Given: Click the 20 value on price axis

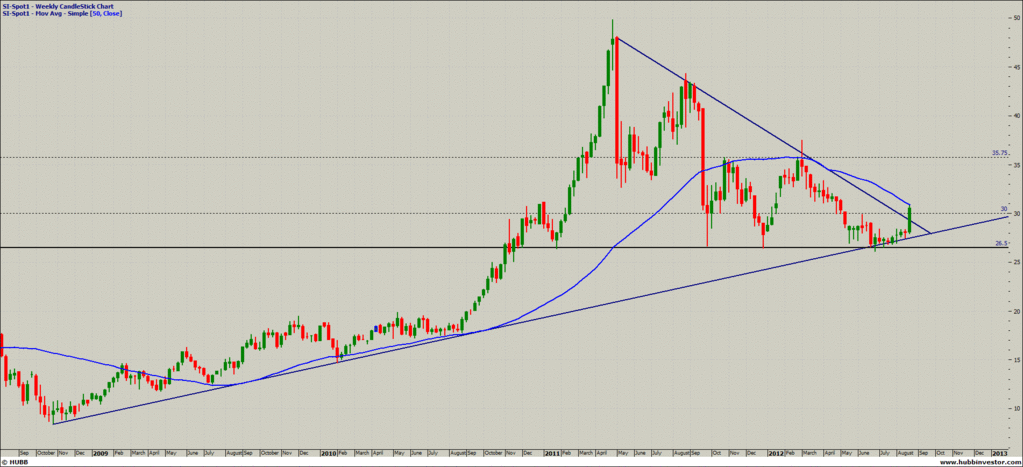Looking at the screenshot, I should (1016, 311).
